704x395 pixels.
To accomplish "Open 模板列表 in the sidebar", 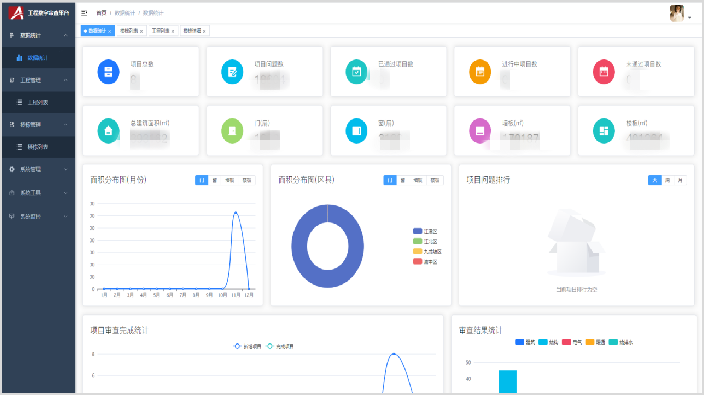I will point(38,147).
